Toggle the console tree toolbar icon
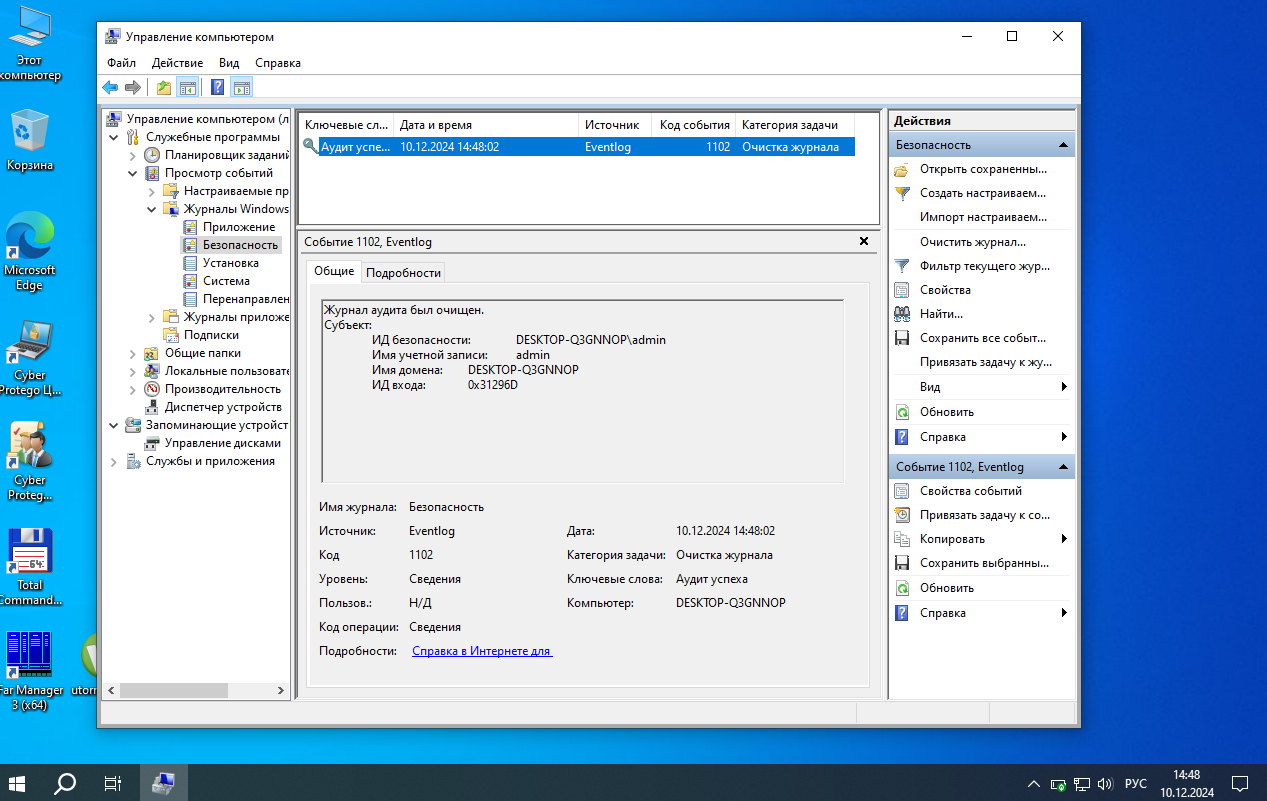Screen dimensions: 1267x801 click(x=187, y=87)
